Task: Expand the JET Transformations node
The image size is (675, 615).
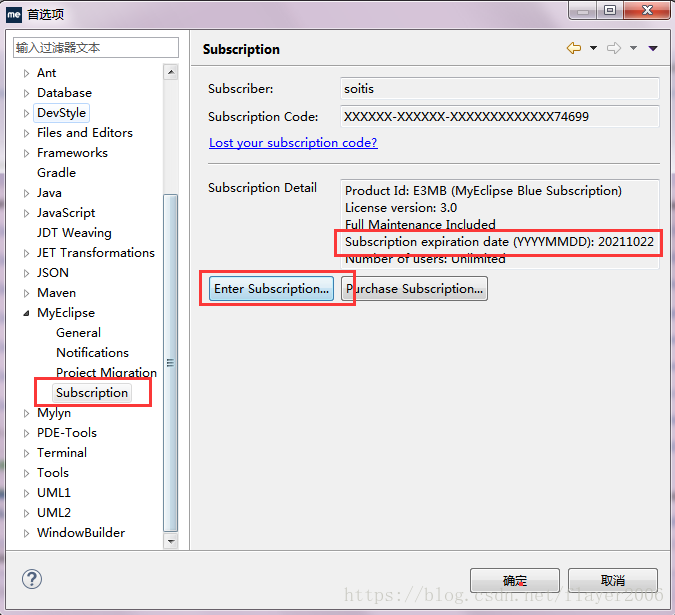Action: (26, 253)
